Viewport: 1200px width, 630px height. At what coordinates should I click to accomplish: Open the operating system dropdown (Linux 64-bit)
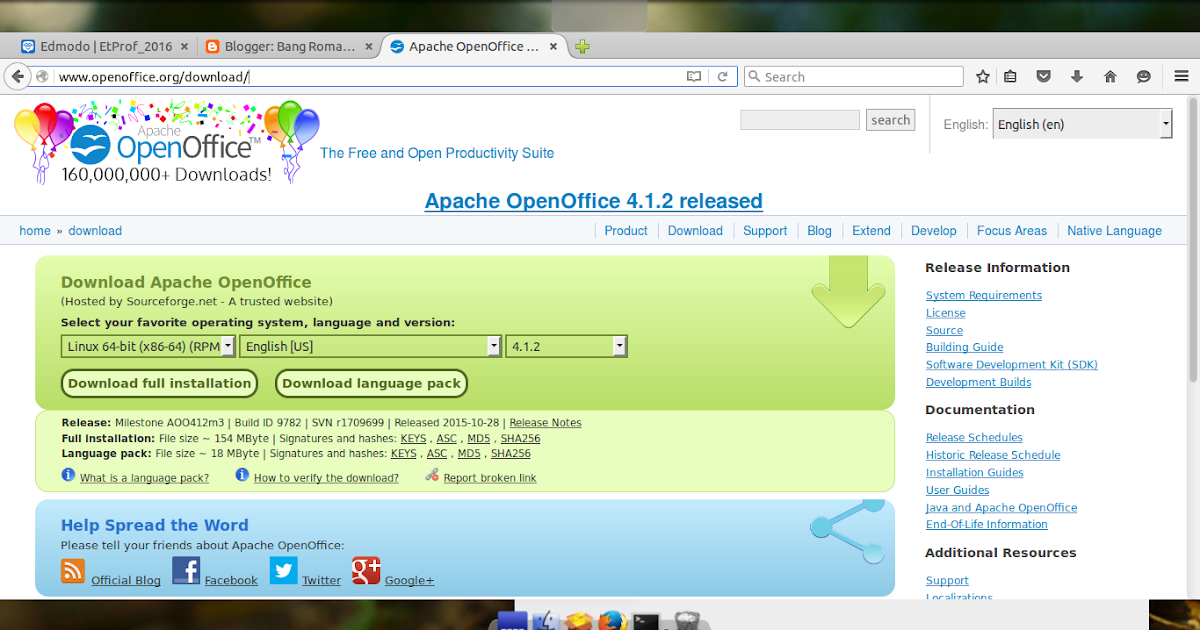coord(148,346)
